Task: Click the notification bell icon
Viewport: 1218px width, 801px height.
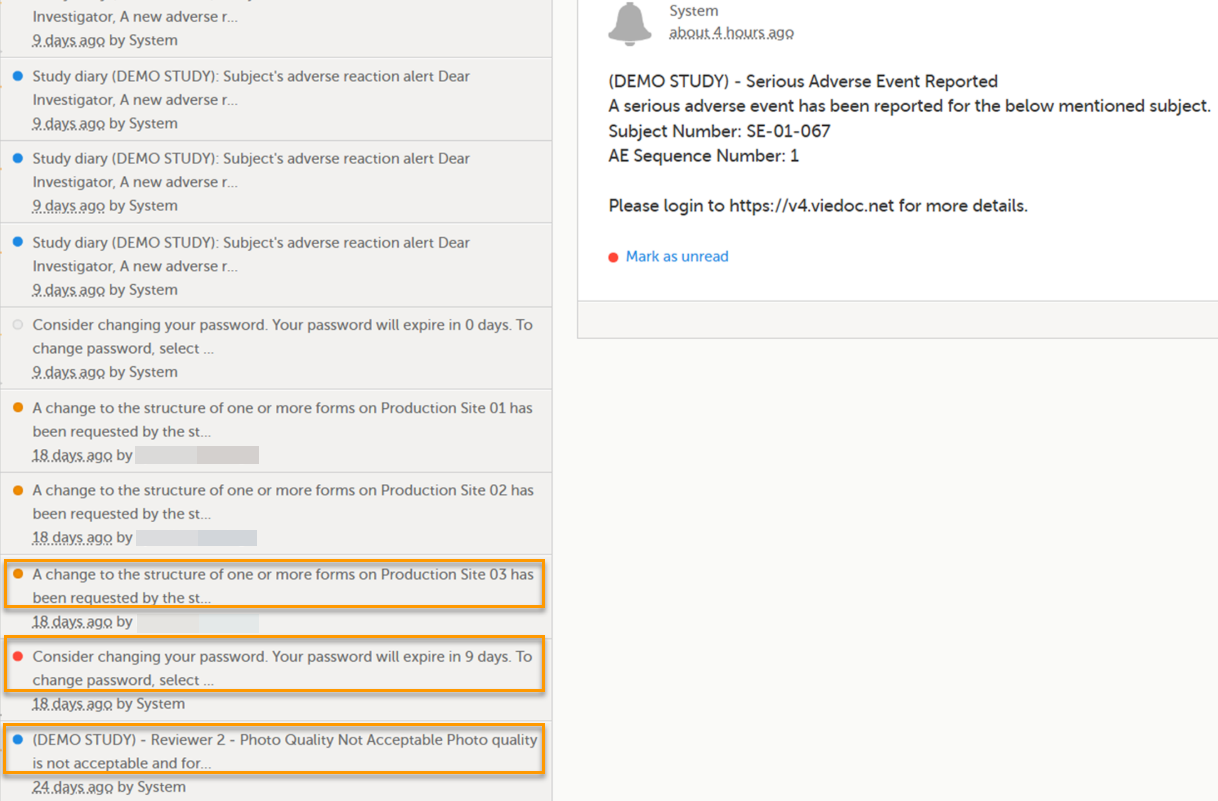Action: coord(630,23)
